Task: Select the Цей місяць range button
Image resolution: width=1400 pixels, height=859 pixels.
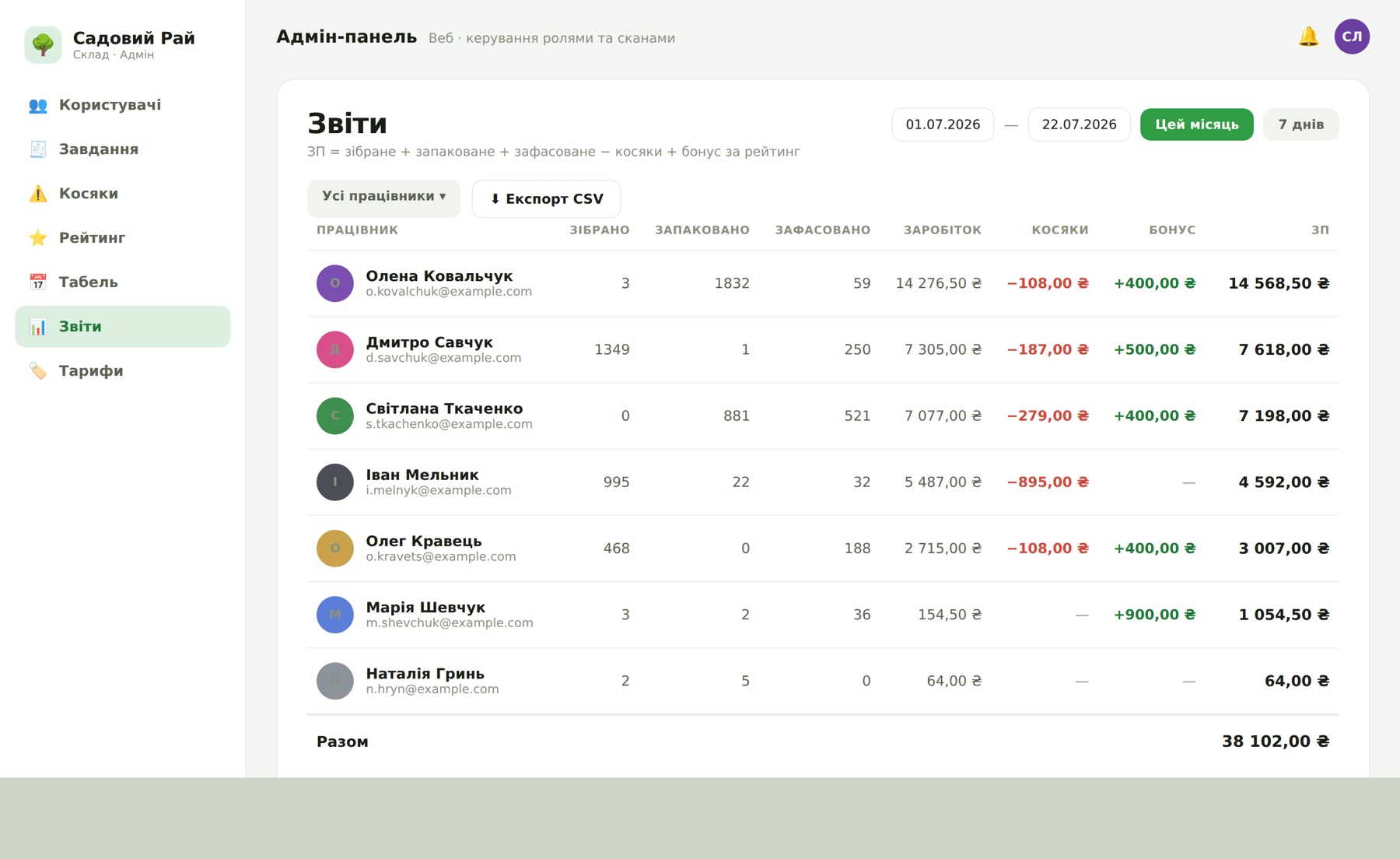Action: pyautogui.click(x=1196, y=124)
